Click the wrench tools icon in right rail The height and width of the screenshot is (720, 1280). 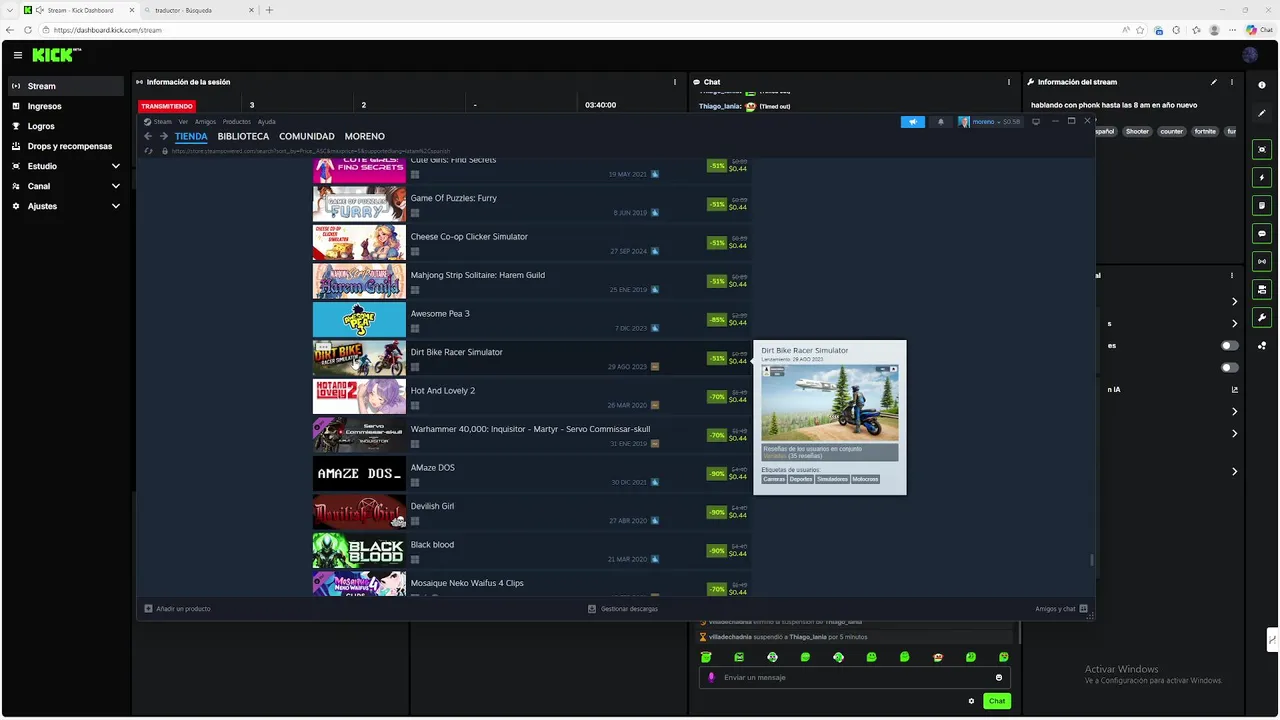tap(1262, 317)
